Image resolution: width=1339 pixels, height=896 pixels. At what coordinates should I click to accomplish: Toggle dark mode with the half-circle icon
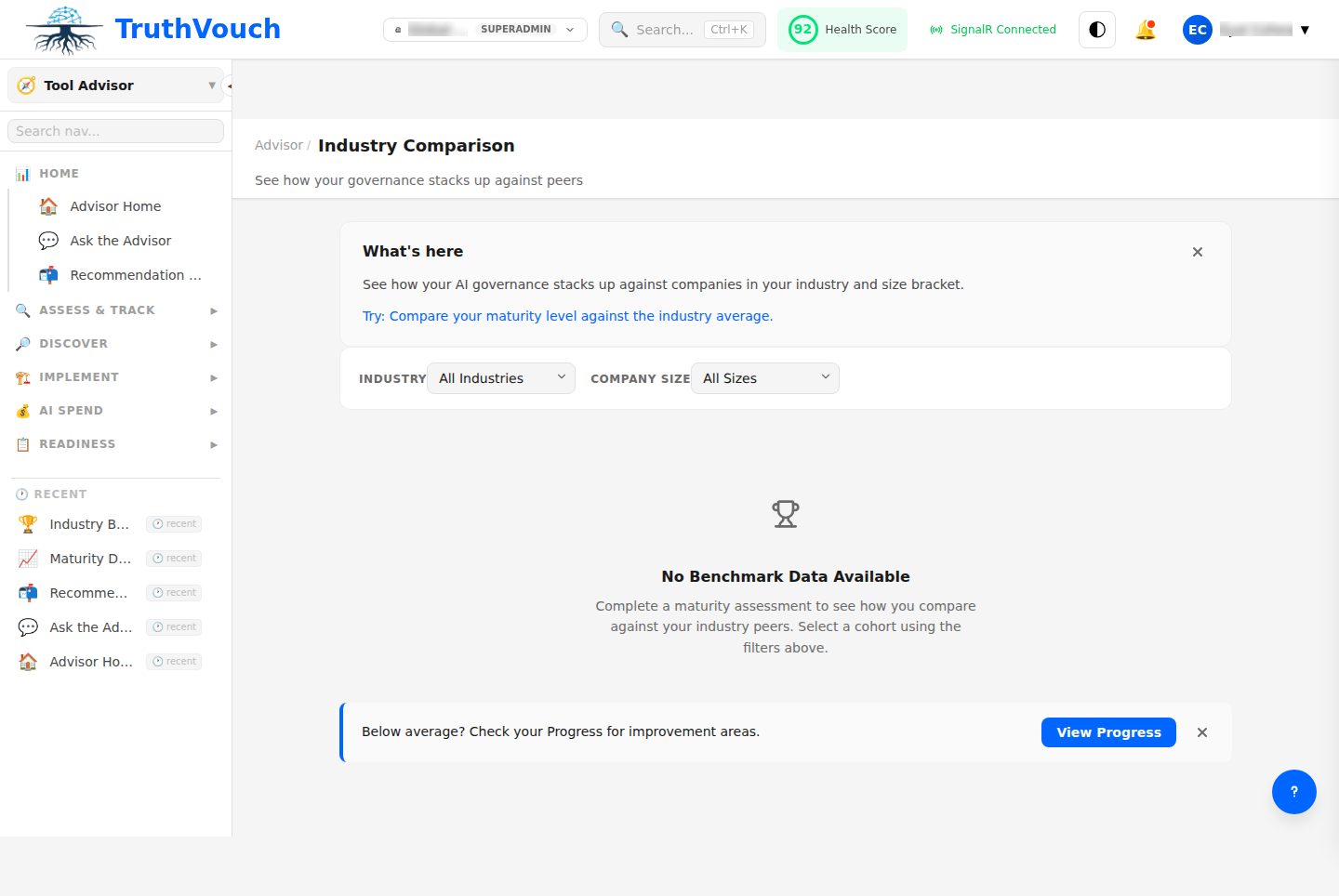click(x=1096, y=29)
